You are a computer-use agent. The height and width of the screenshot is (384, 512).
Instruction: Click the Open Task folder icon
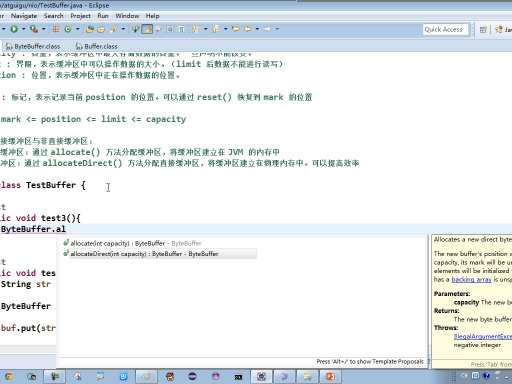(101, 30)
